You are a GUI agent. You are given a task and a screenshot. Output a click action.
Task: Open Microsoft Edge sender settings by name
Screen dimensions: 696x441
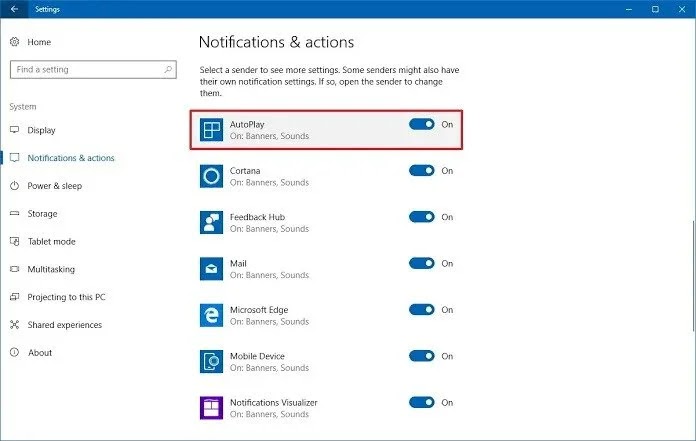[259, 310]
